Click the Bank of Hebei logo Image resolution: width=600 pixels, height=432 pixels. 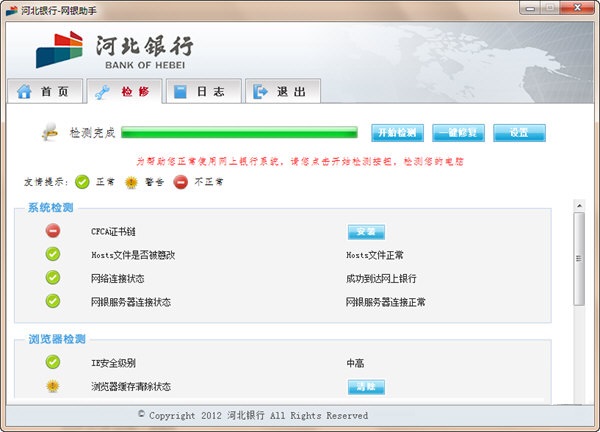(x=114, y=51)
